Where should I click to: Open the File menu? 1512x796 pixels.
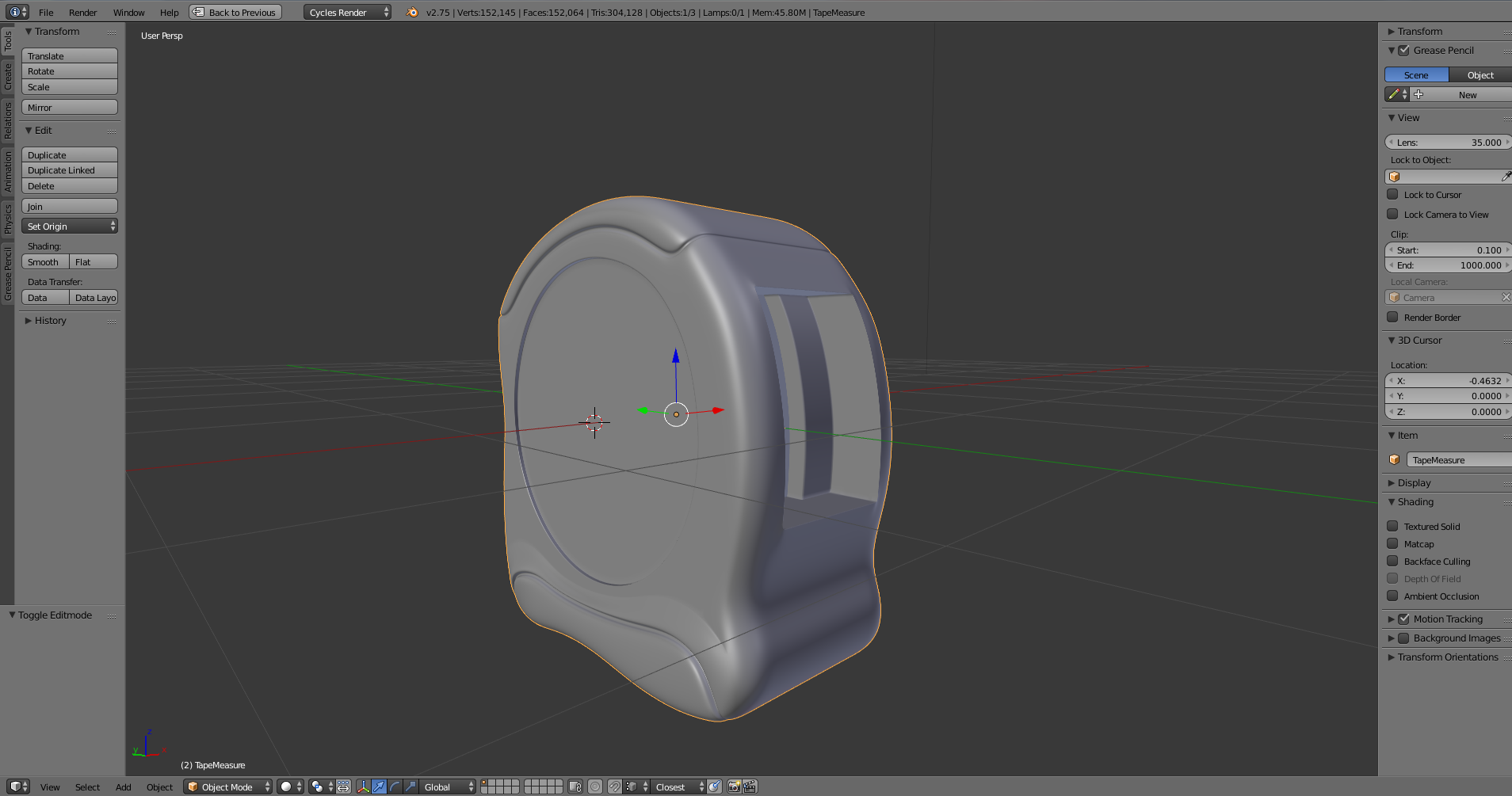point(46,12)
